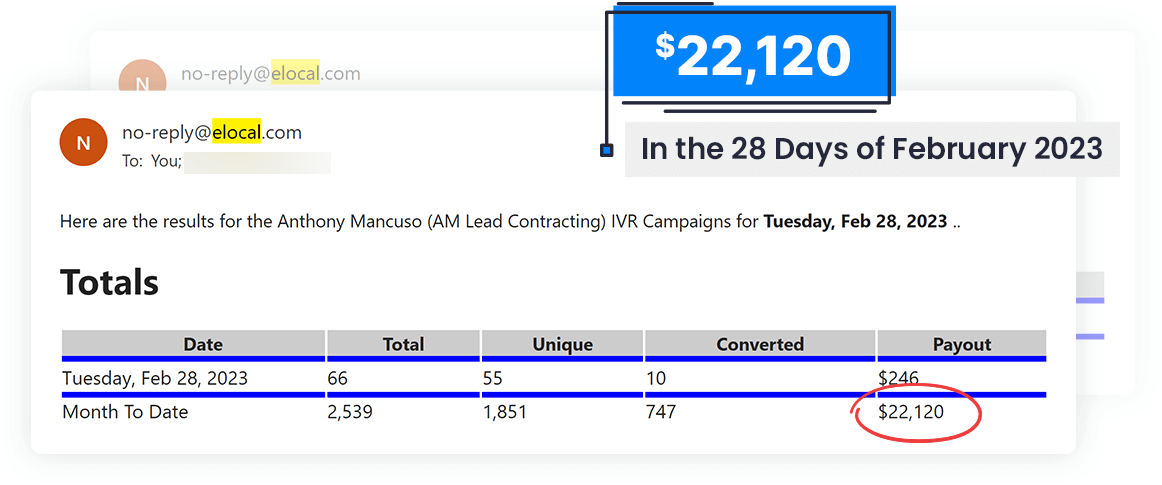
Task: Click the 747 converted month-to-date cell
Action: click(x=661, y=411)
